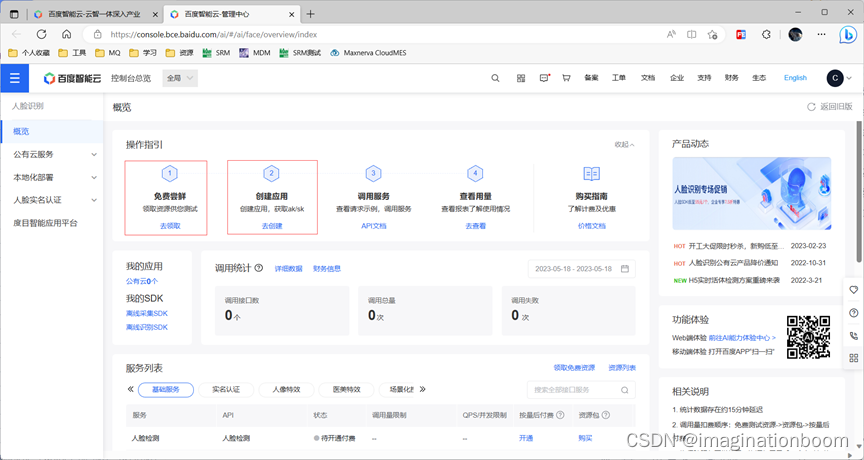The width and height of the screenshot is (864, 460).
Task: Click 返回旧版 to return to the old version
Action: (830, 107)
